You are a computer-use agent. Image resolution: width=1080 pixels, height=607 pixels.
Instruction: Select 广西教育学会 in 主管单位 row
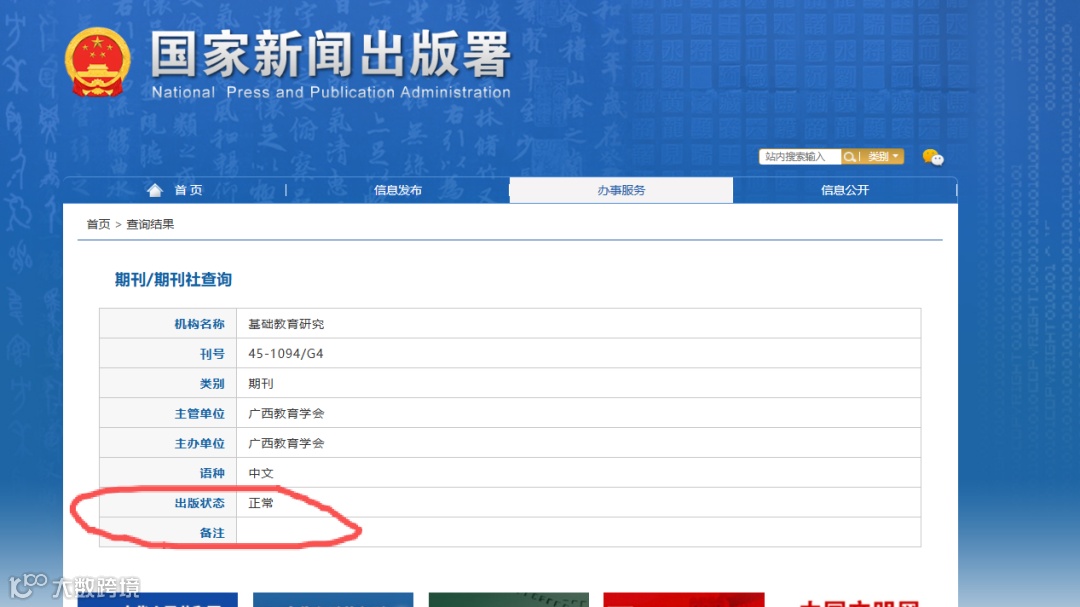(286, 413)
